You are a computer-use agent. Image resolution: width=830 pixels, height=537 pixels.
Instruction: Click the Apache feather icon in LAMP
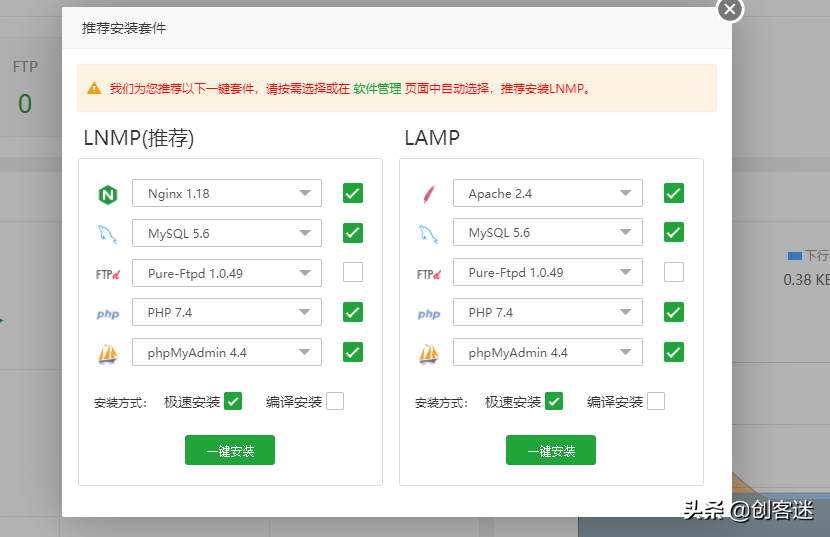(428, 194)
